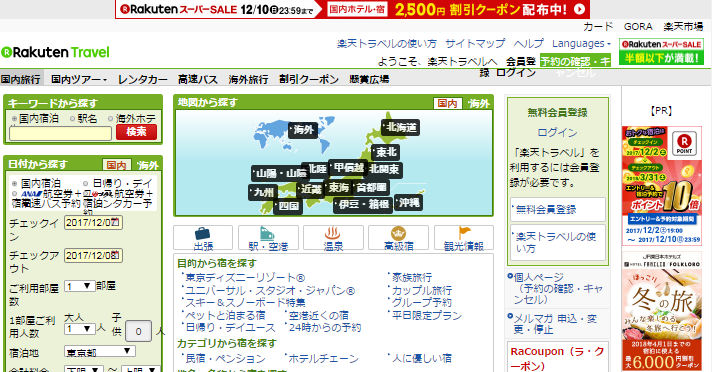The height and width of the screenshot is (372, 712).
Task: Click the 楽天トラベルの使い方 box button
Action: (x=558, y=243)
